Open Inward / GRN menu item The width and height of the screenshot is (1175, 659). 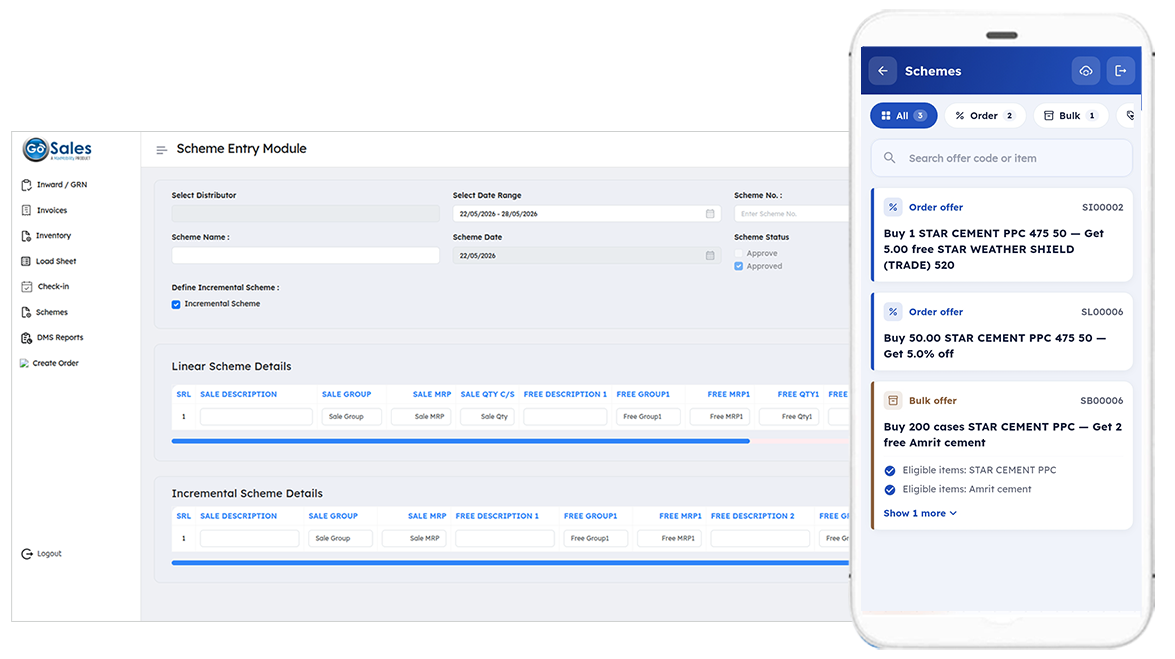61,185
